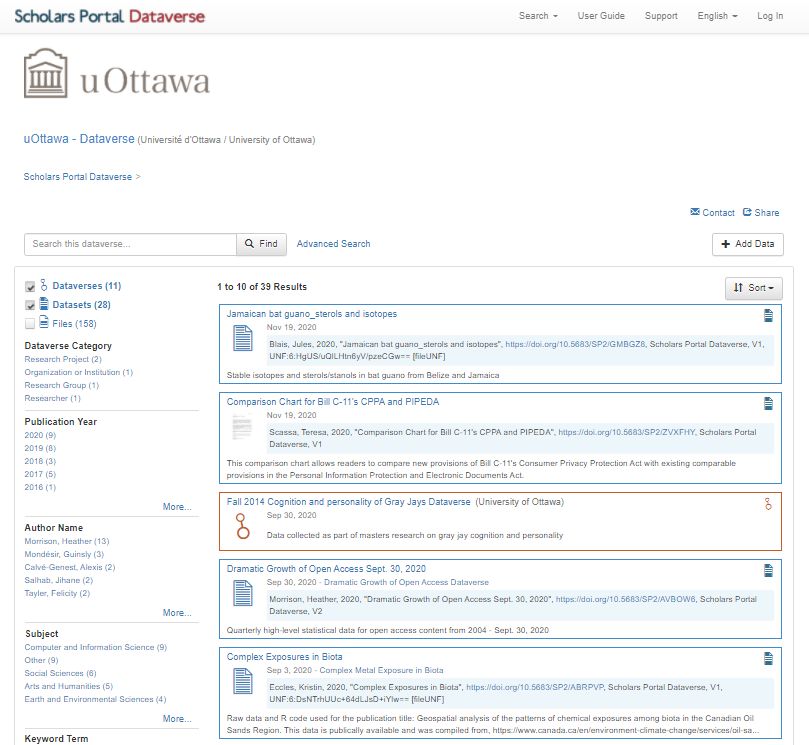Filter by subject Social Sciences (6)
Image resolution: width=809 pixels, height=745 pixels.
pos(60,673)
